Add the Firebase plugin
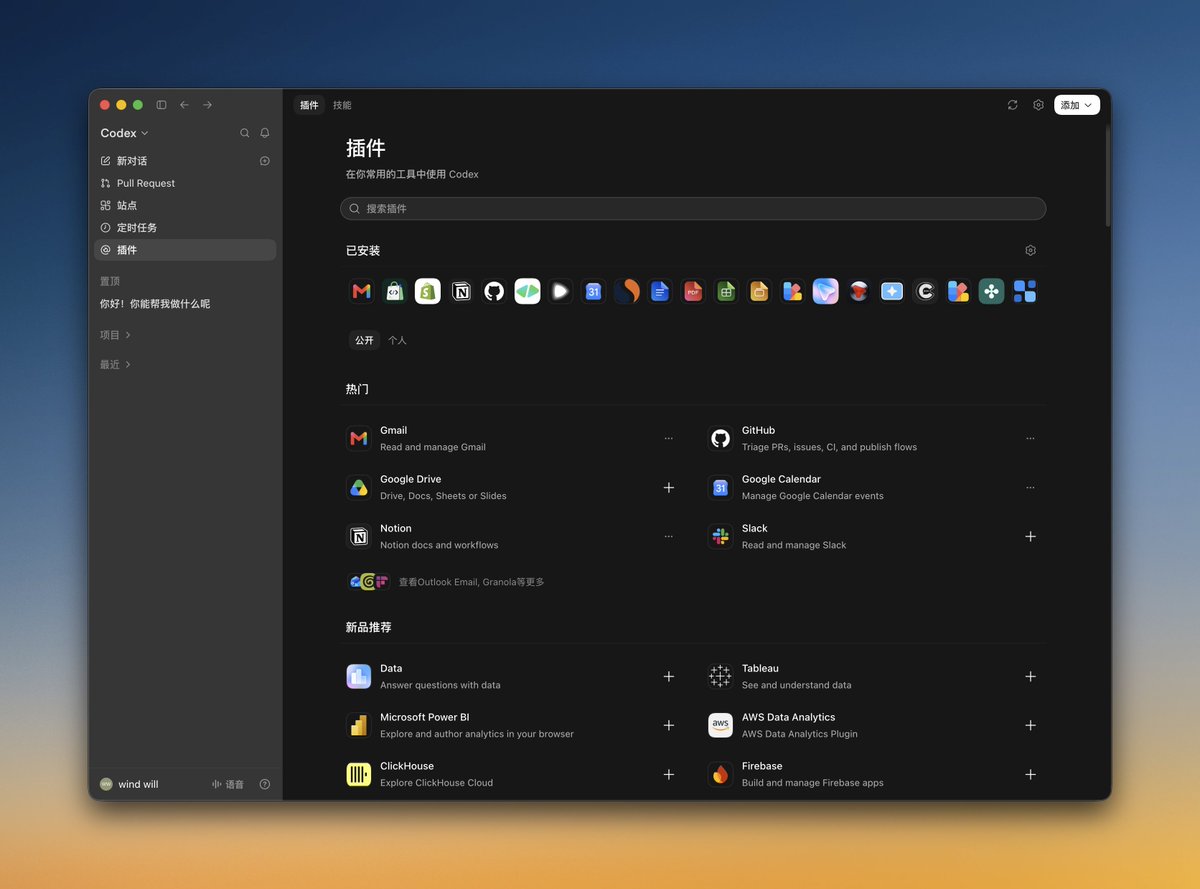The height and width of the screenshot is (889, 1200). pos(1030,774)
